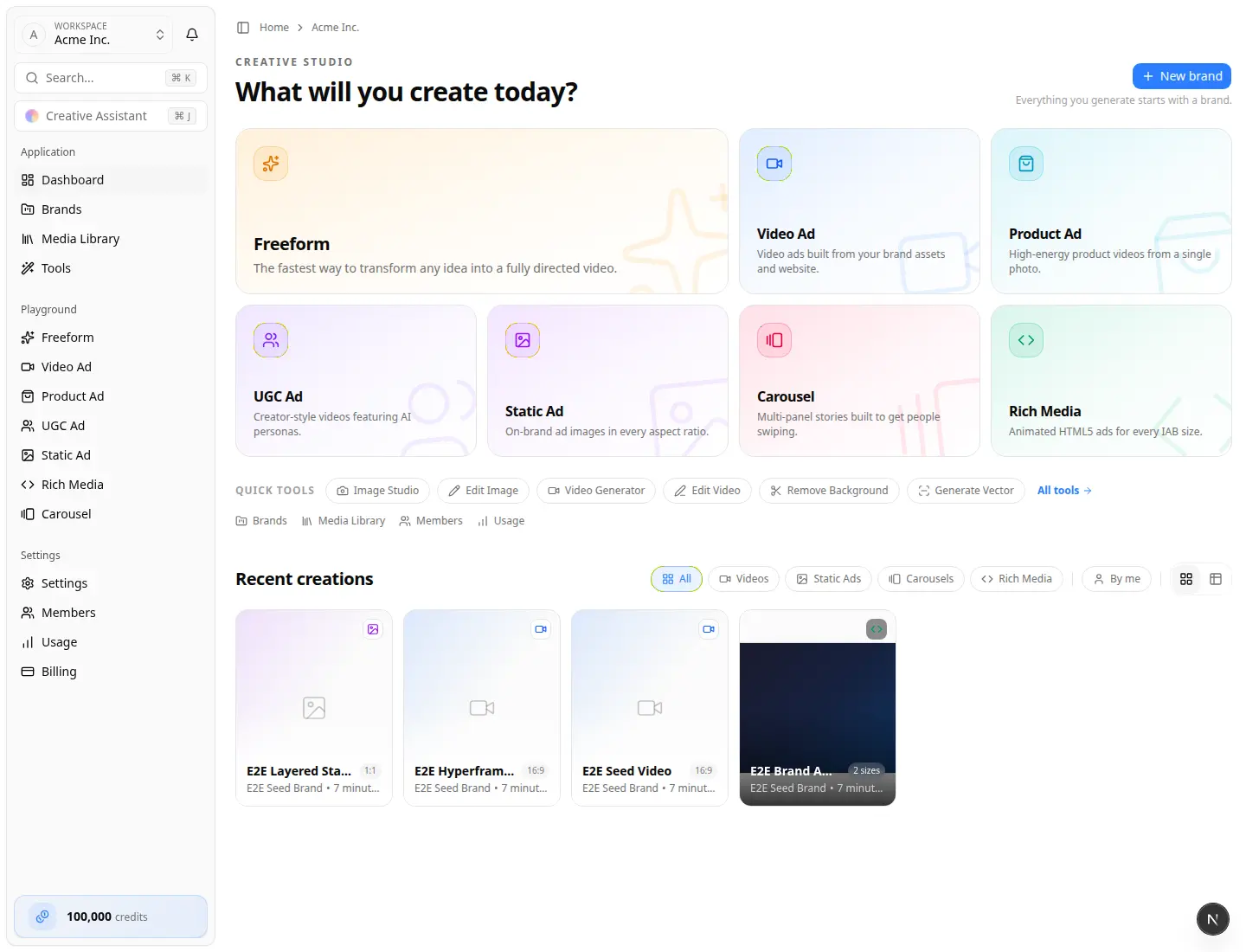This screenshot has width=1246, height=952.
Task: Open the Creative Assistant bar
Action: (x=111, y=116)
